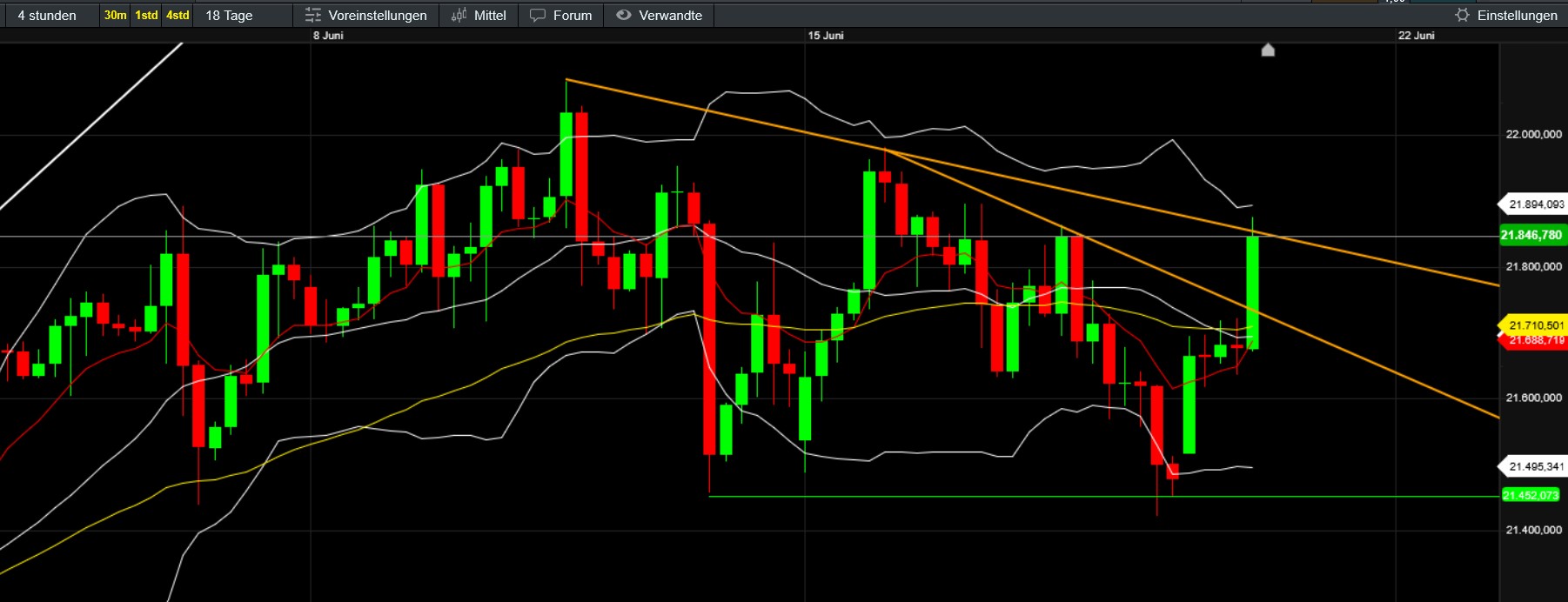The image size is (1568, 602).
Task: Click the 21.800,000 price axis label
Action: [x=1534, y=267]
